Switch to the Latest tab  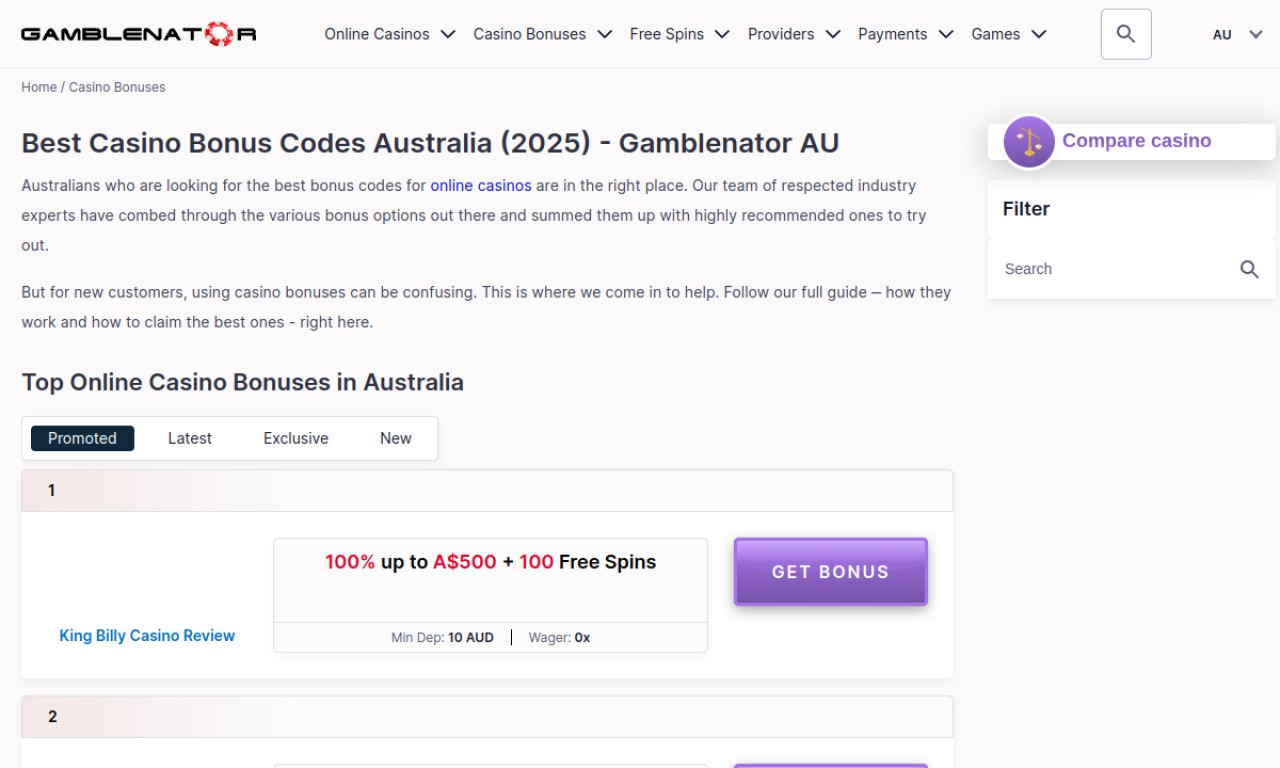(x=190, y=438)
